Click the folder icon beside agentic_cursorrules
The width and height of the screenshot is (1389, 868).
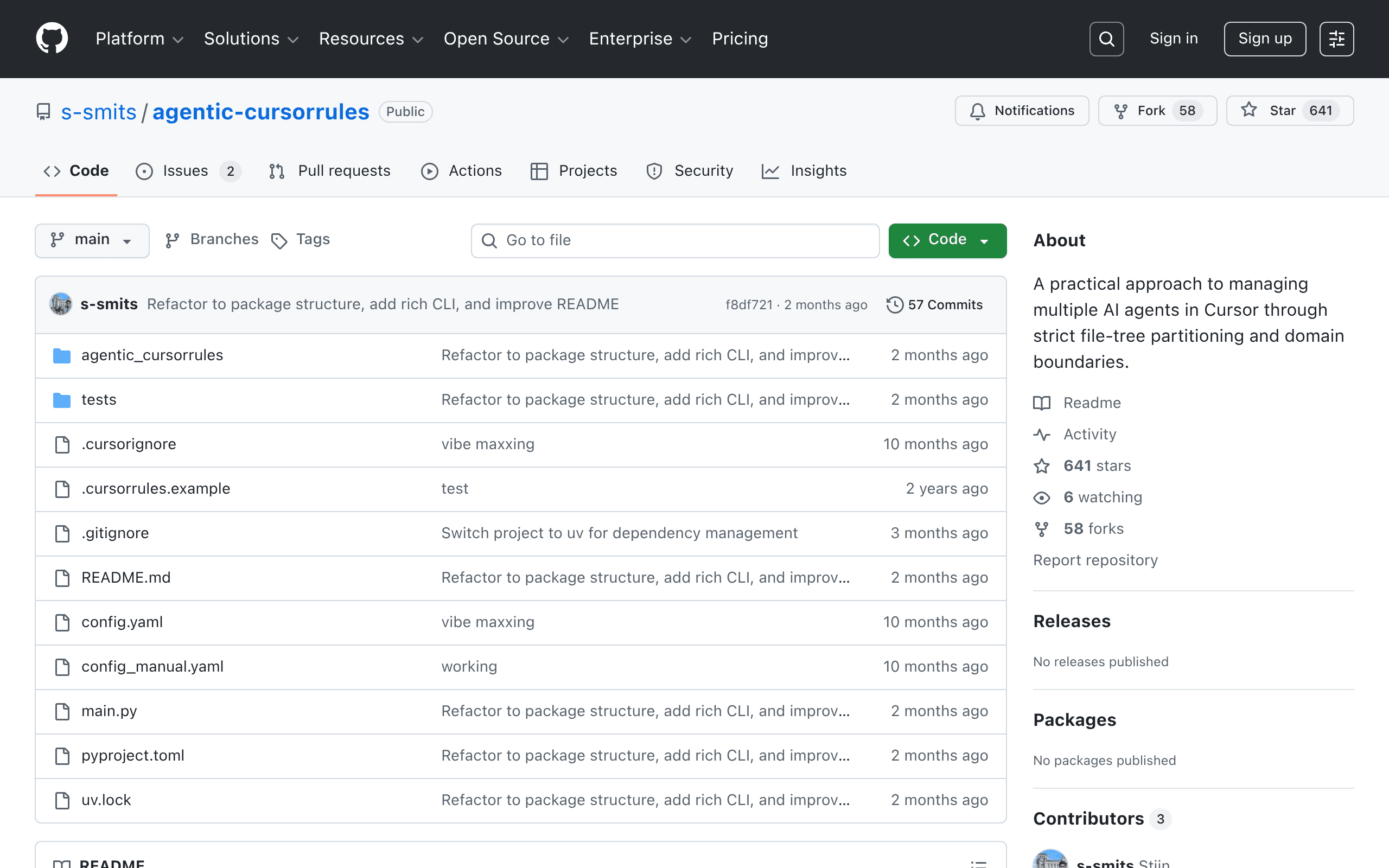click(x=62, y=355)
